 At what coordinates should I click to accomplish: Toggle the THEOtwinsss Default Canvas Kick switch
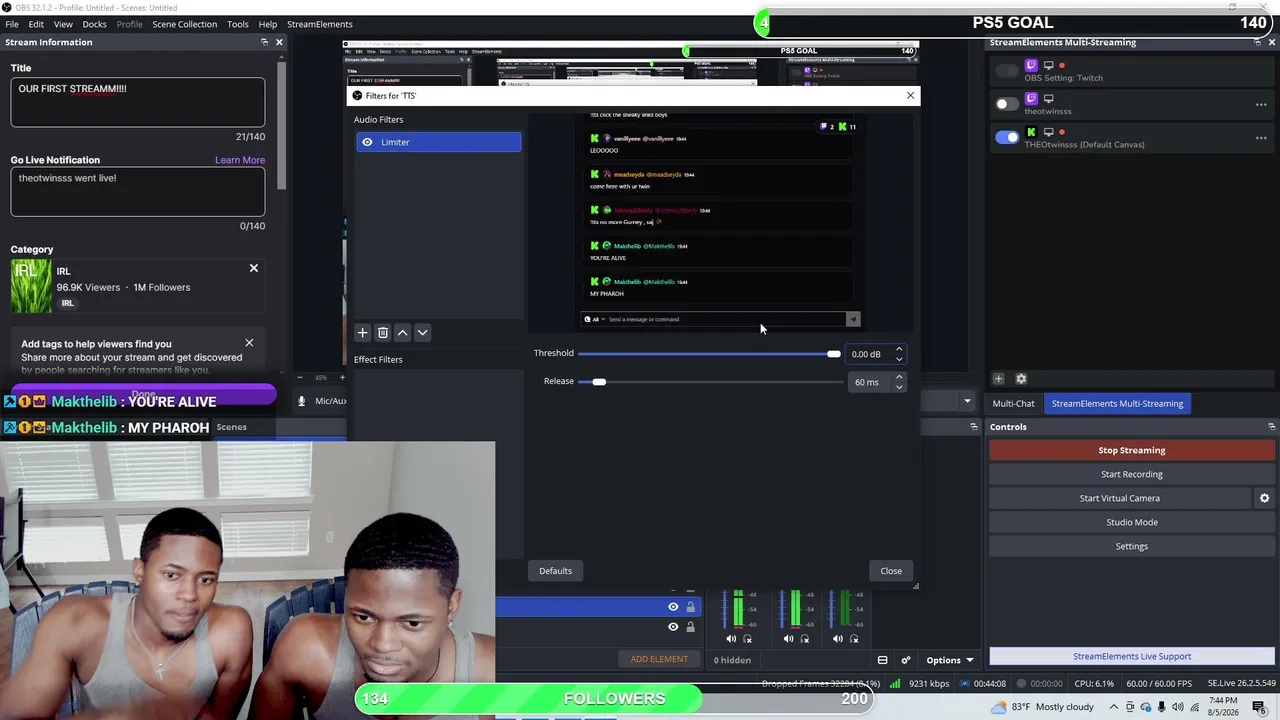[x=1007, y=137]
